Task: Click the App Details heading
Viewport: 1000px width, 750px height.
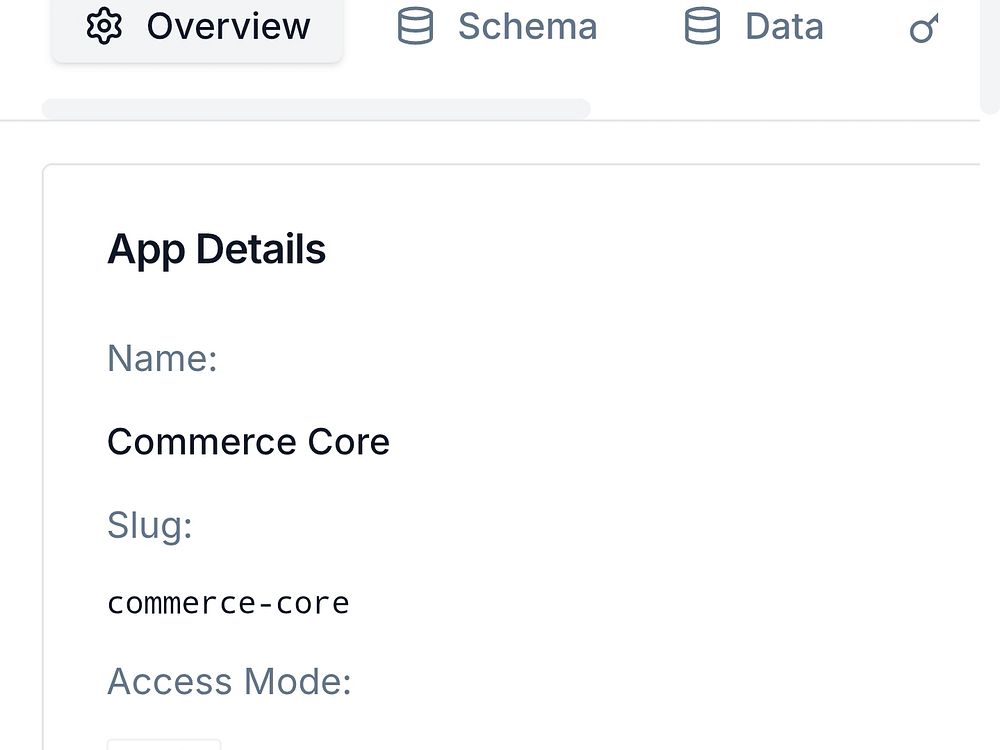Action: (216, 249)
